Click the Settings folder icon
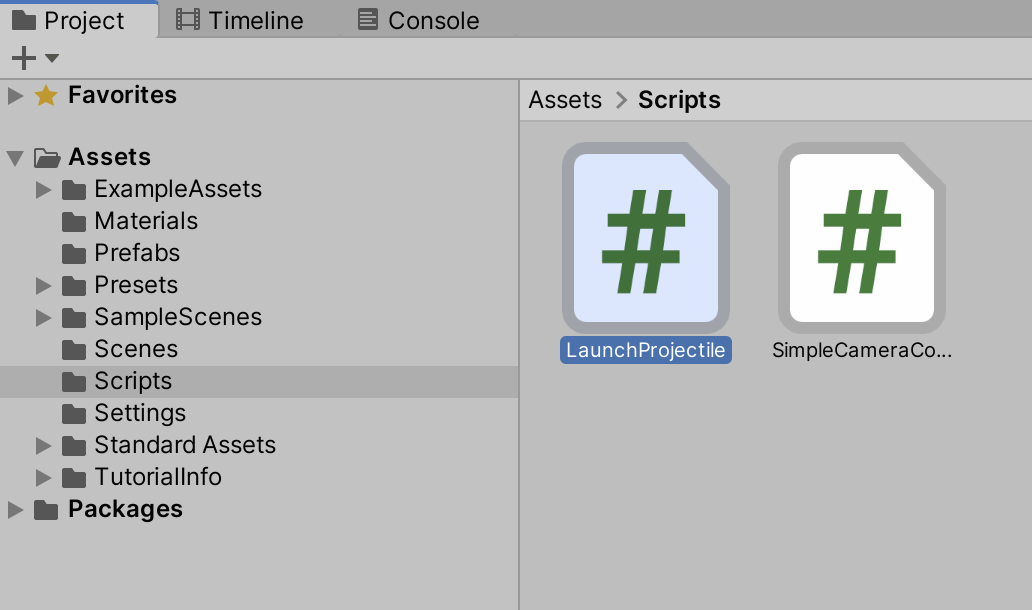The height and width of the screenshot is (610, 1032). (74, 413)
